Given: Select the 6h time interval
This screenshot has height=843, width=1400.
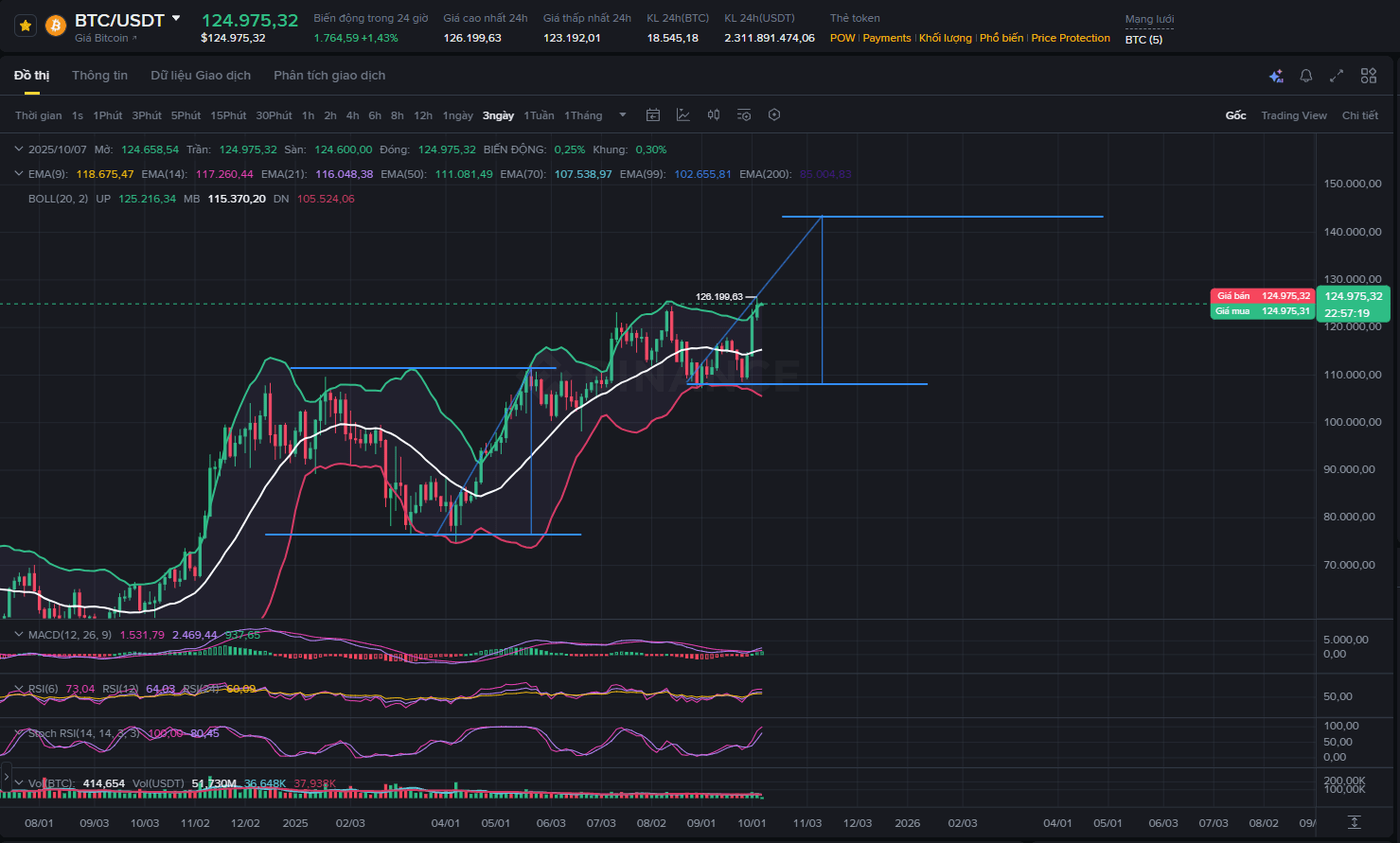Looking at the screenshot, I should (x=375, y=115).
